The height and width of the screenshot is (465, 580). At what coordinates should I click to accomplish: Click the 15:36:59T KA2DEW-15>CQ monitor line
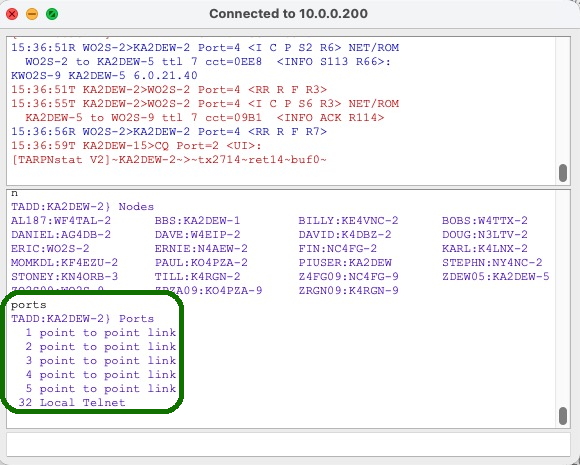tap(136, 146)
